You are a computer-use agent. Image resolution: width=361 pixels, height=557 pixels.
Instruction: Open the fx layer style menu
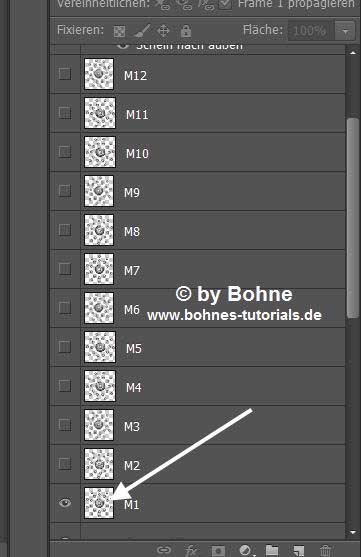coord(191,550)
